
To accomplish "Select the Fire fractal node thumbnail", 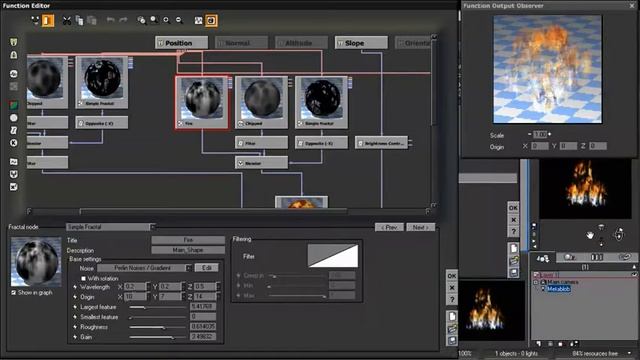I will (x=202, y=102).
